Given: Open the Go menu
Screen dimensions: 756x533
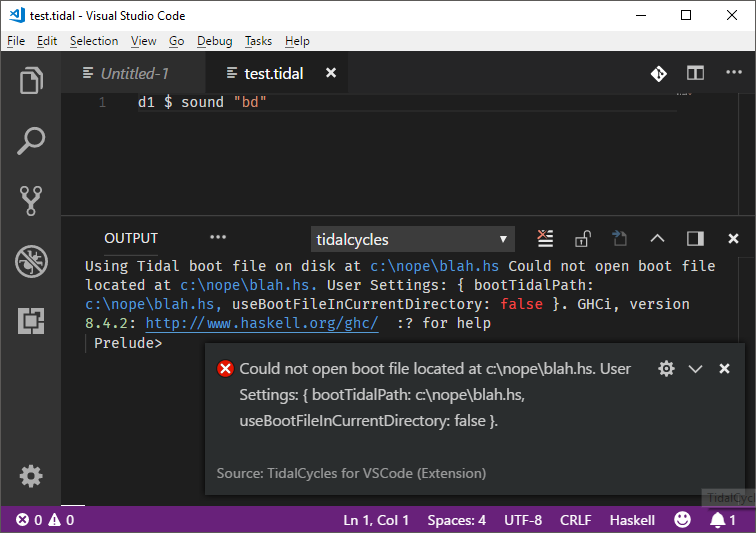Looking at the screenshot, I should (x=176, y=41).
